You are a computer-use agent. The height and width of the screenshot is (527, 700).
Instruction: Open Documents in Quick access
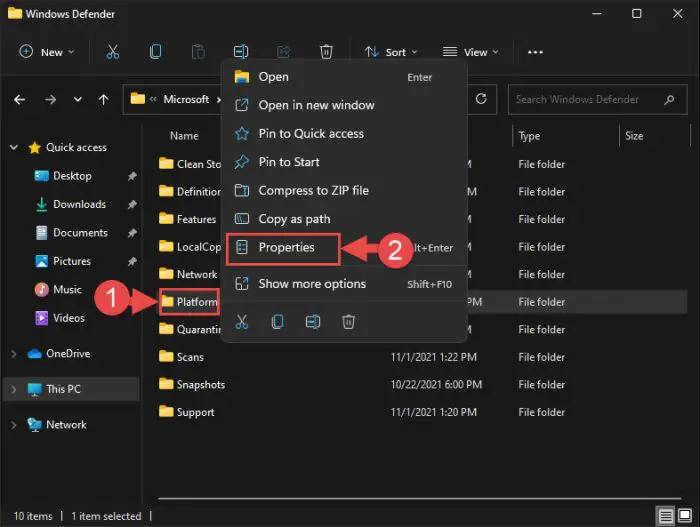80,233
